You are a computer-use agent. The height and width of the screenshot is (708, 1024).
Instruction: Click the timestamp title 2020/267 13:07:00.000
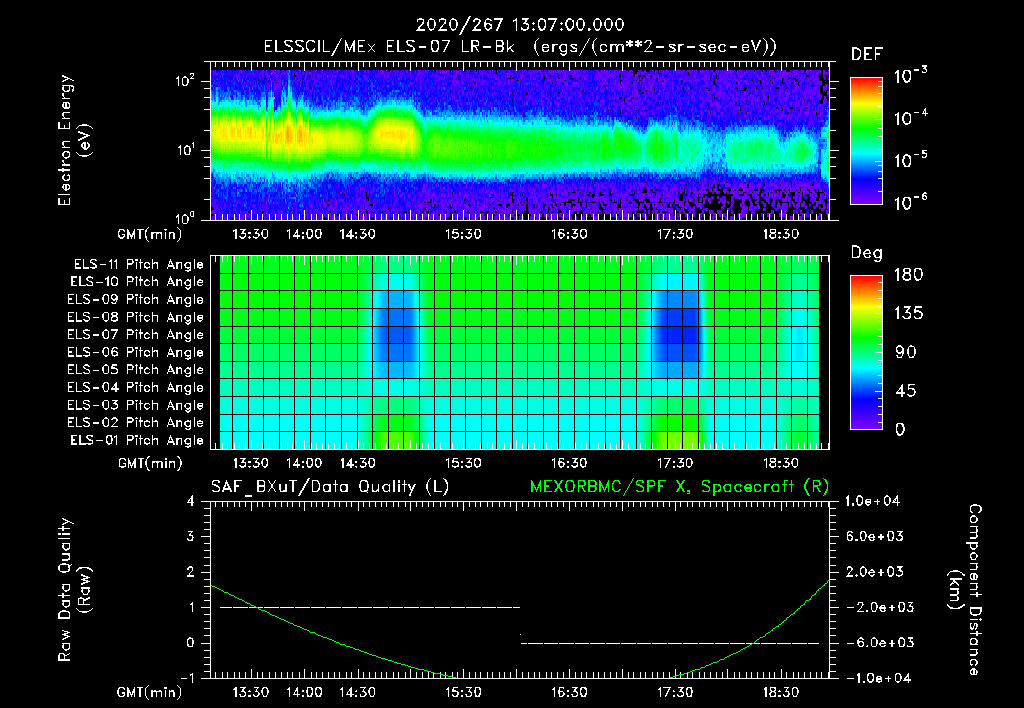[x=520, y=25]
